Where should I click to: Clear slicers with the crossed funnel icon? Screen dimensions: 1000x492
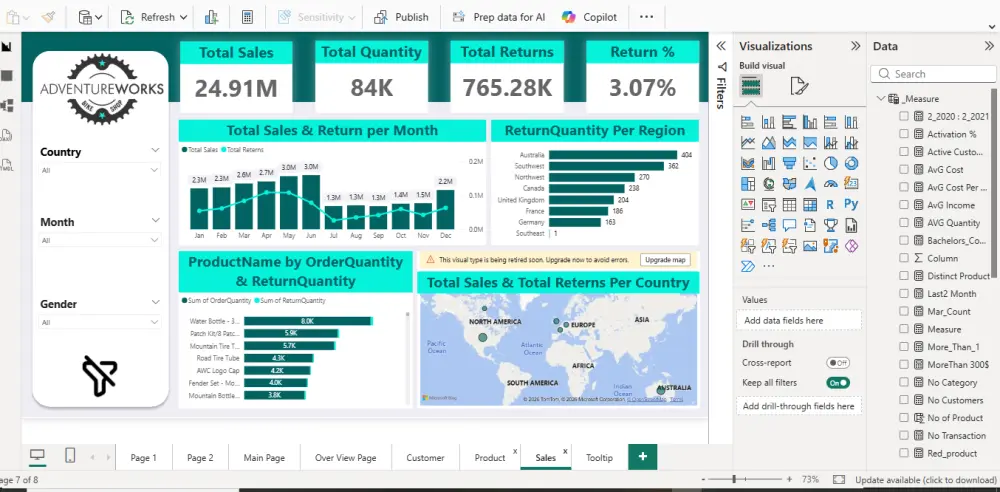click(x=99, y=375)
